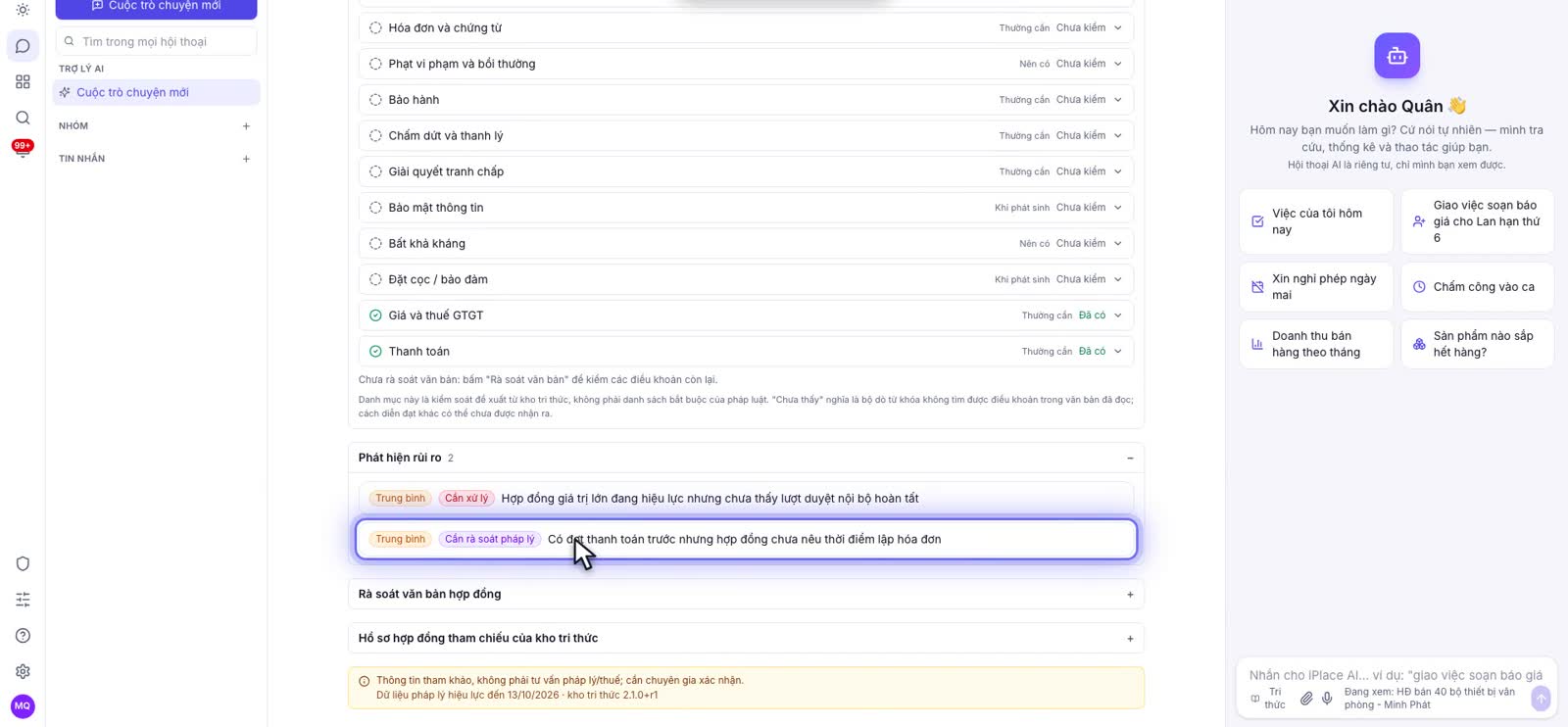The image size is (1568, 727).
Task: Click the Tìm trong mọi hội thoại search field
Action: pos(157,42)
